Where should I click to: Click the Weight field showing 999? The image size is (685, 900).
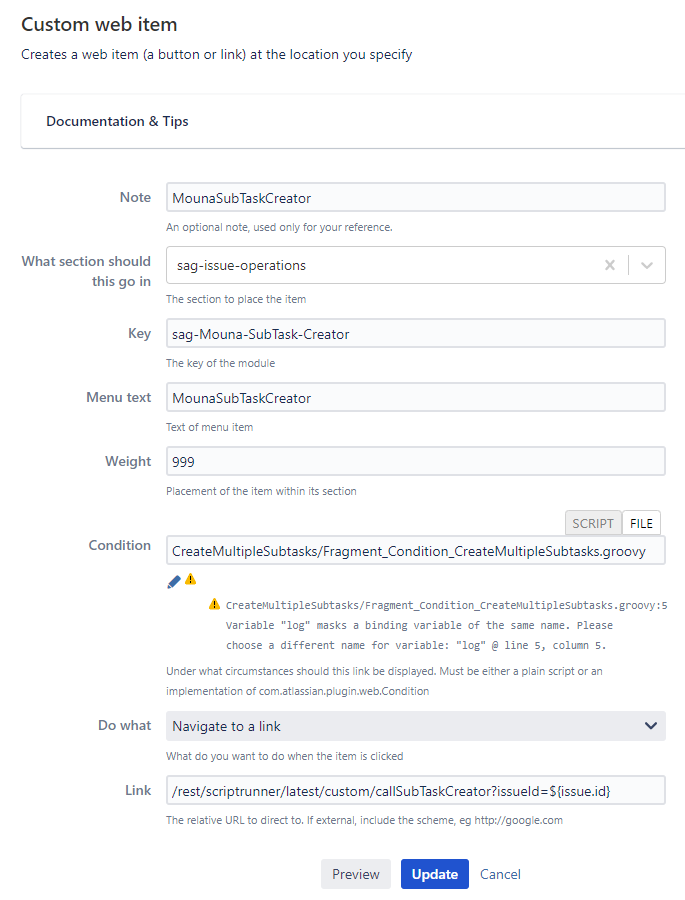pyautogui.click(x=416, y=461)
